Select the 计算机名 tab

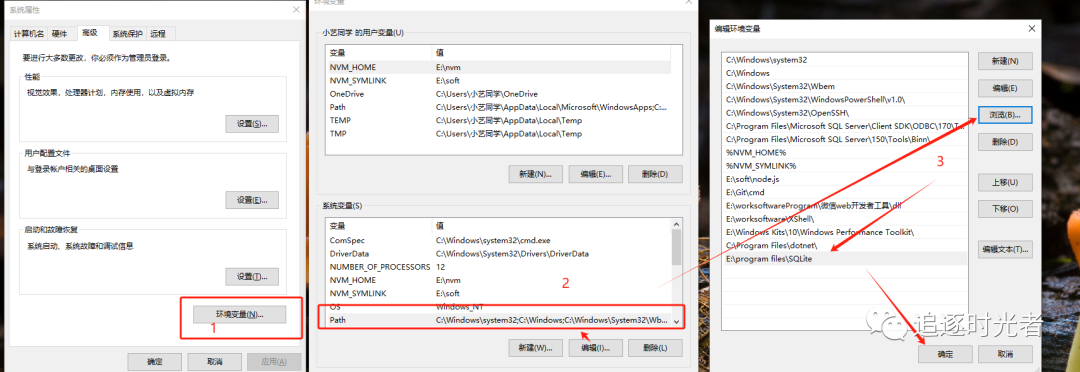29,34
